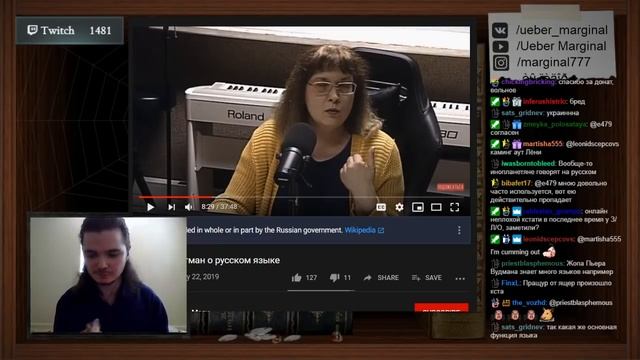640x360 pixels.
Task: Click the video timestamp 8:29 / 37:48
Action: [219, 207]
